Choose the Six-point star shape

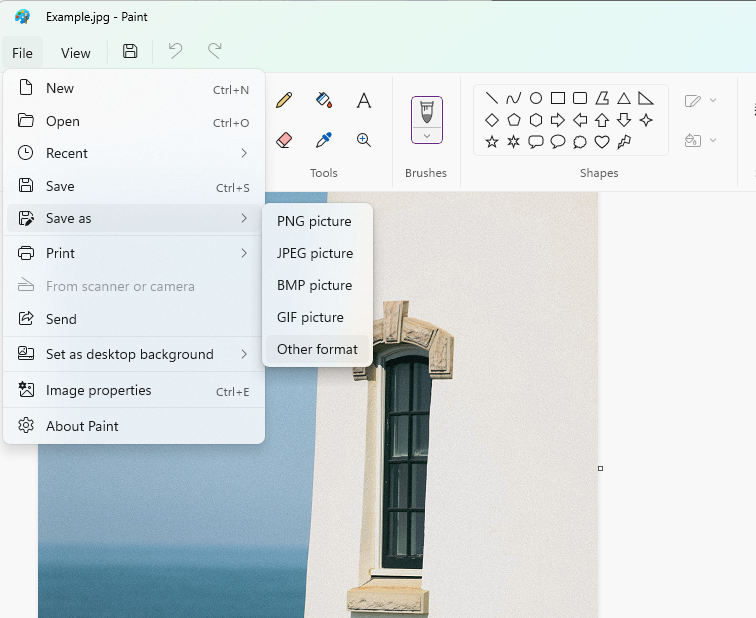(513, 142)
